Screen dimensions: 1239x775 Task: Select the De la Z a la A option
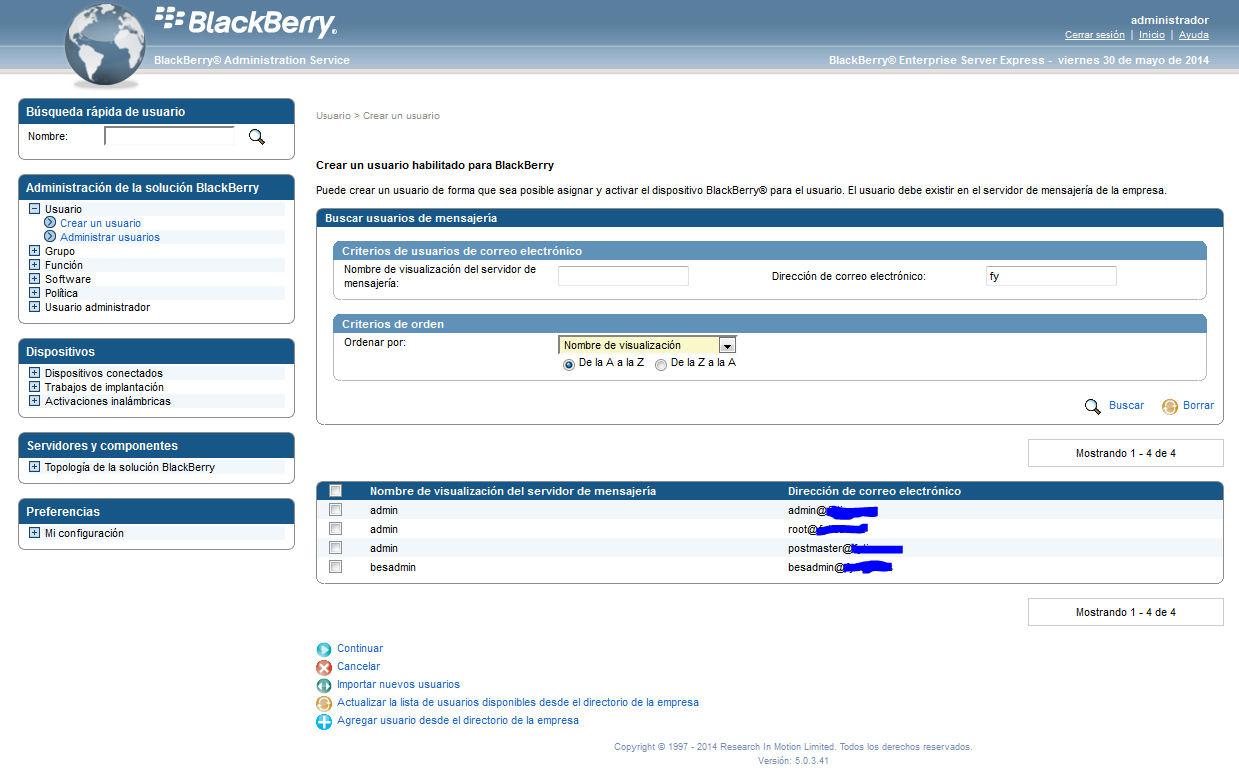tap(661, 365)
